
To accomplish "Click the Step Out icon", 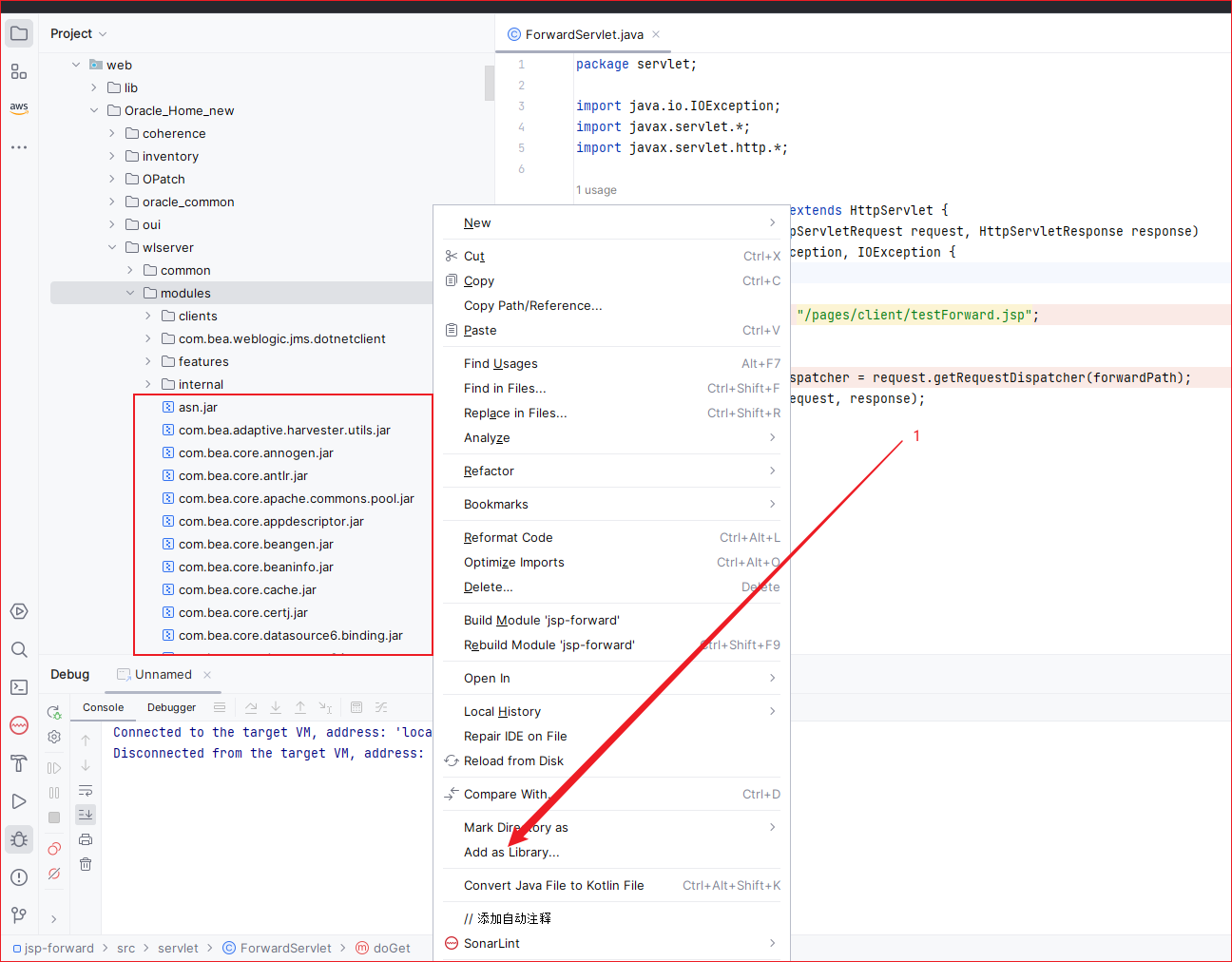I will click(x=300, y=707).
